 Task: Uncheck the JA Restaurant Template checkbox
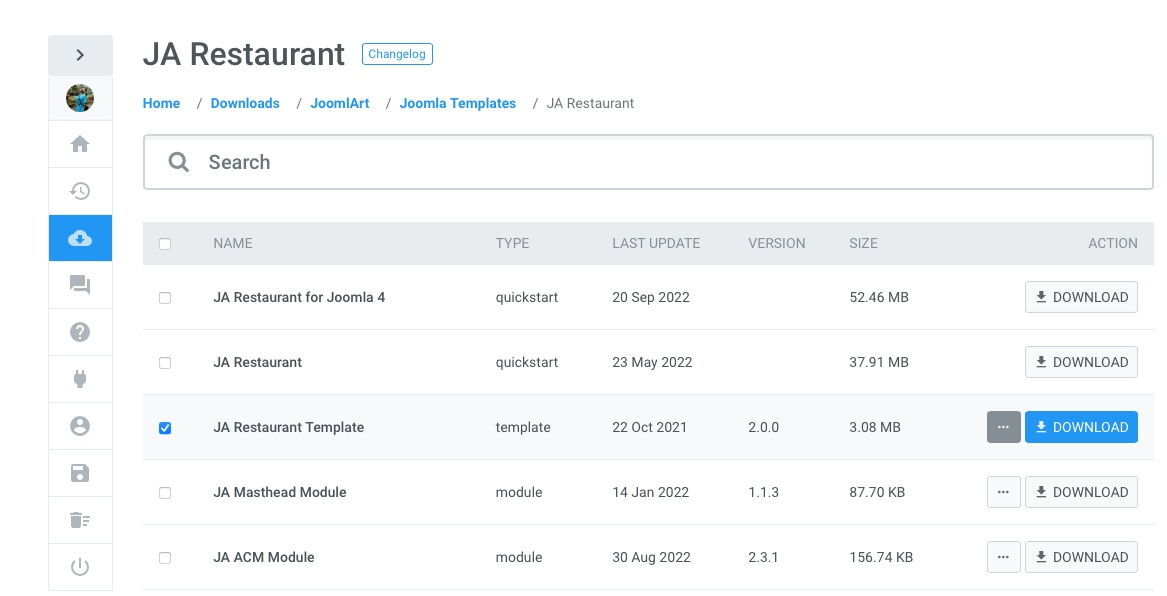(x=165, y=428)
